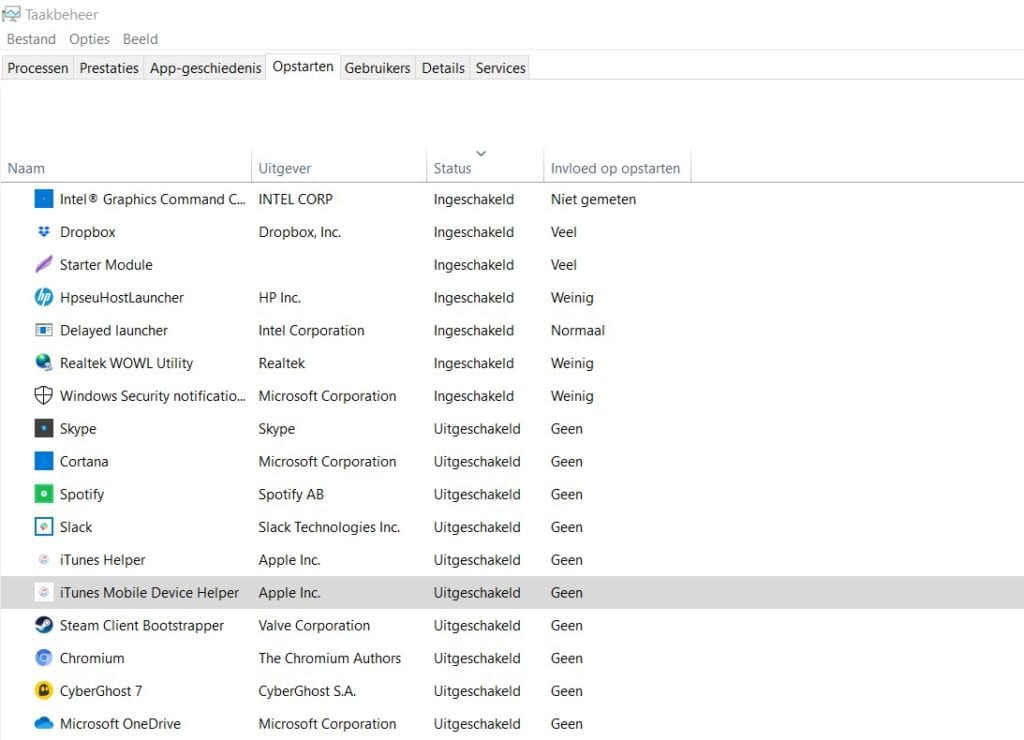This screenshot has width=1024, height=740.
Task: Sort by the Uitgever column header
Action: click(x=339, y=168)
